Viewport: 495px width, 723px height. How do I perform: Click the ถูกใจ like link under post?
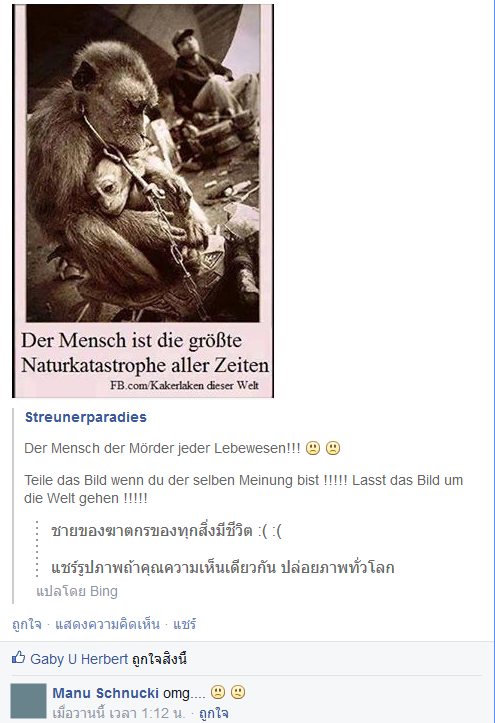click(27, 624)
